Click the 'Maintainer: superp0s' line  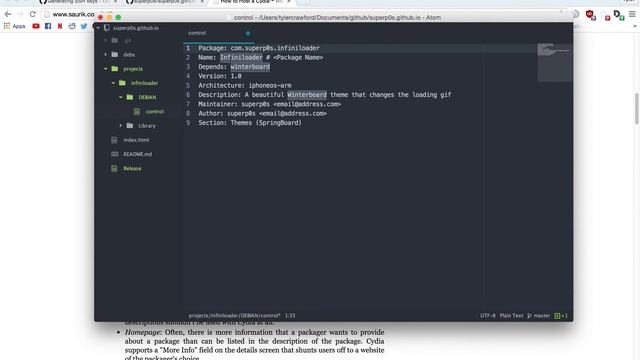tap(269, 104)
